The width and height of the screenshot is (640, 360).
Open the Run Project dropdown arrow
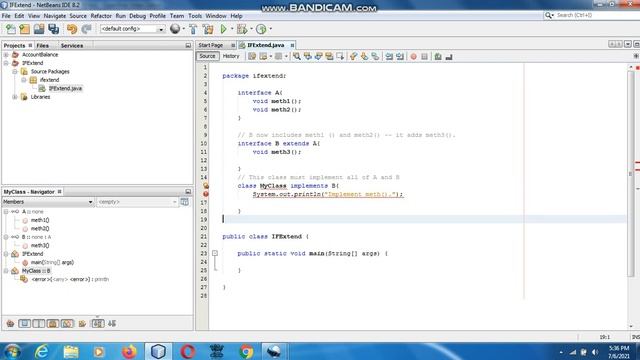coord(232,29)
